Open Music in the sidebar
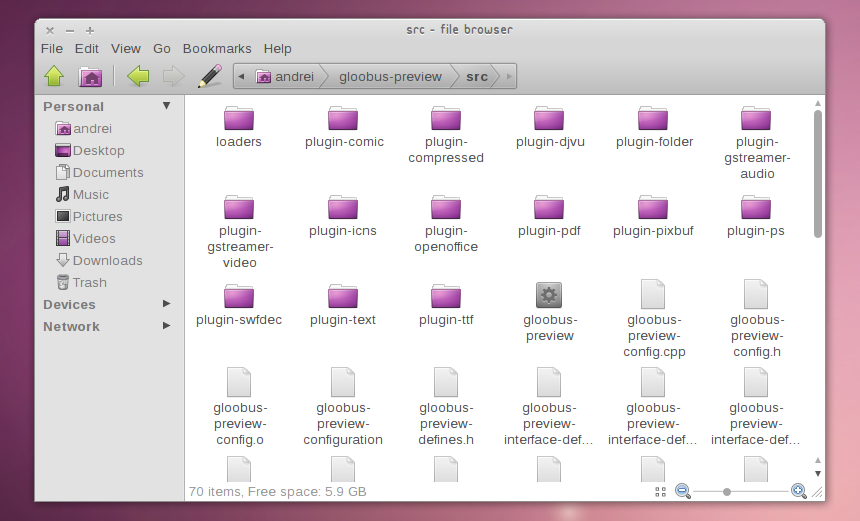 pos(82,194)
